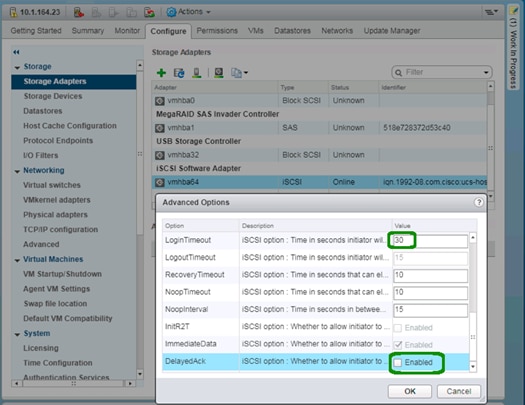Open I/O Filters in sidebar
This screenshot has width=525, height=405.
[x=41, y=156]
